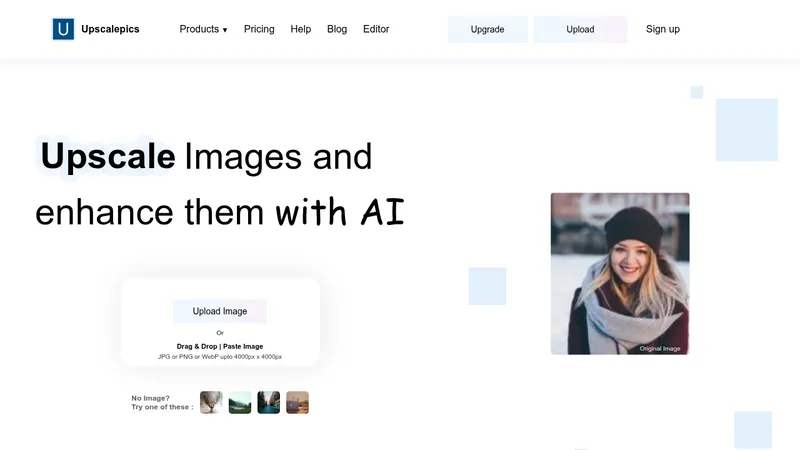Click the Drag & Drop | Paste Image text
Screen dimensions: 800x450
pos(220,346)
